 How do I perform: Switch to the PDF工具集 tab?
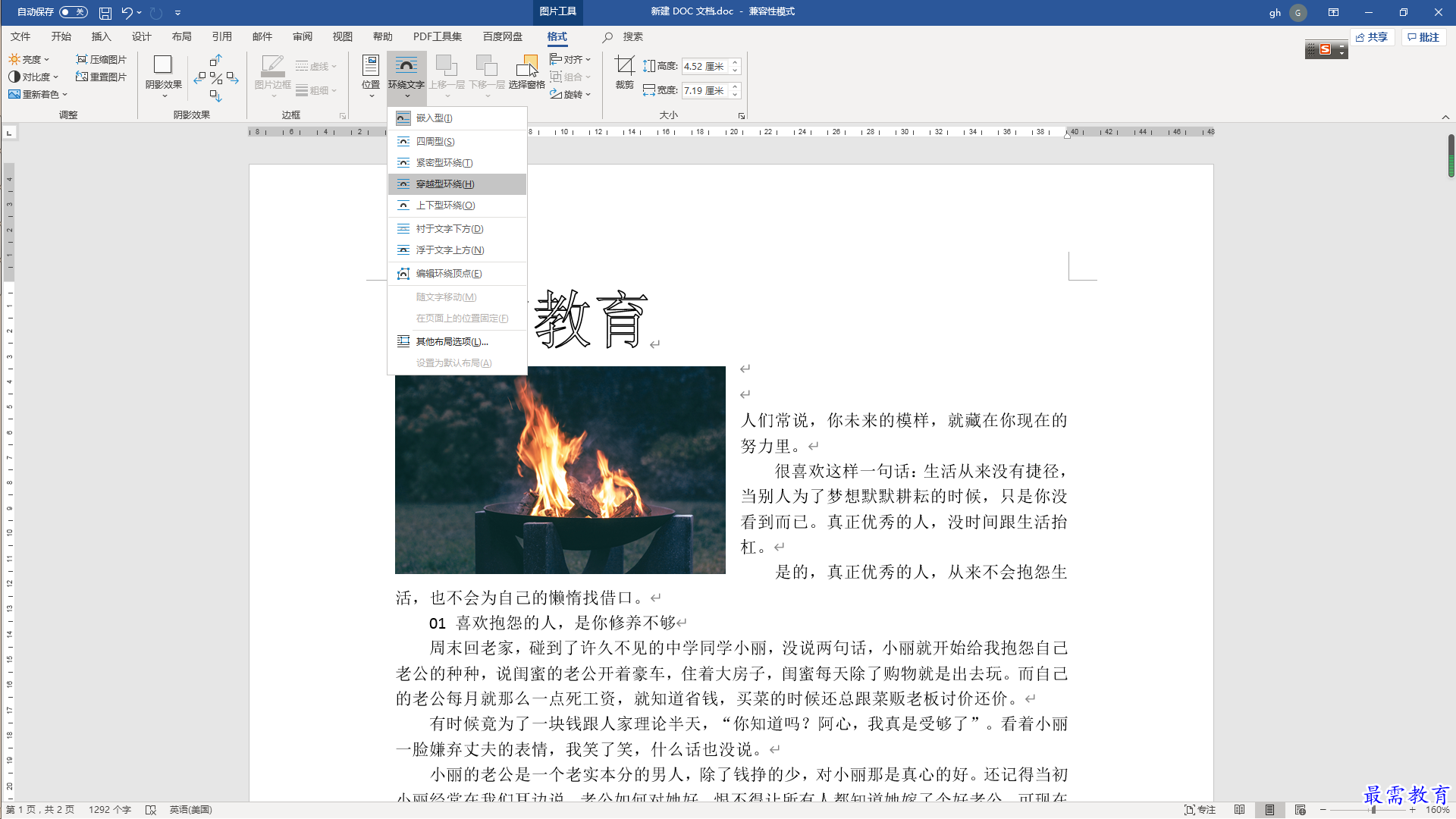click(x=437, y=36)
